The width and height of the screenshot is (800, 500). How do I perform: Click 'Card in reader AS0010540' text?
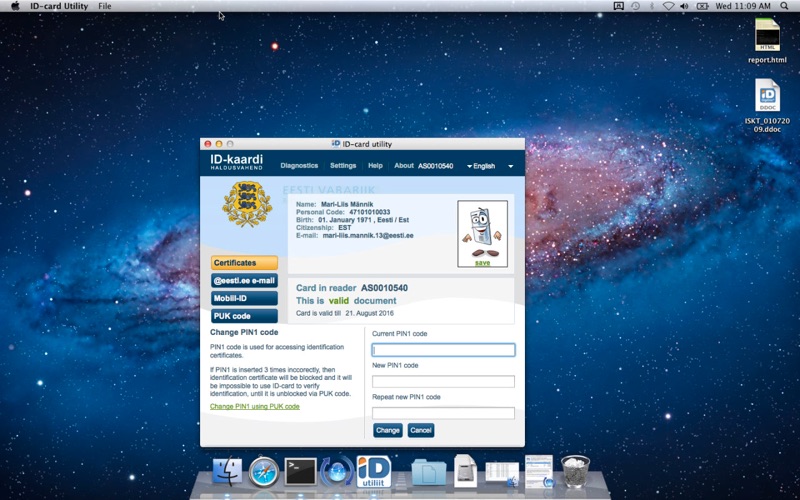[x=352, y=288]
